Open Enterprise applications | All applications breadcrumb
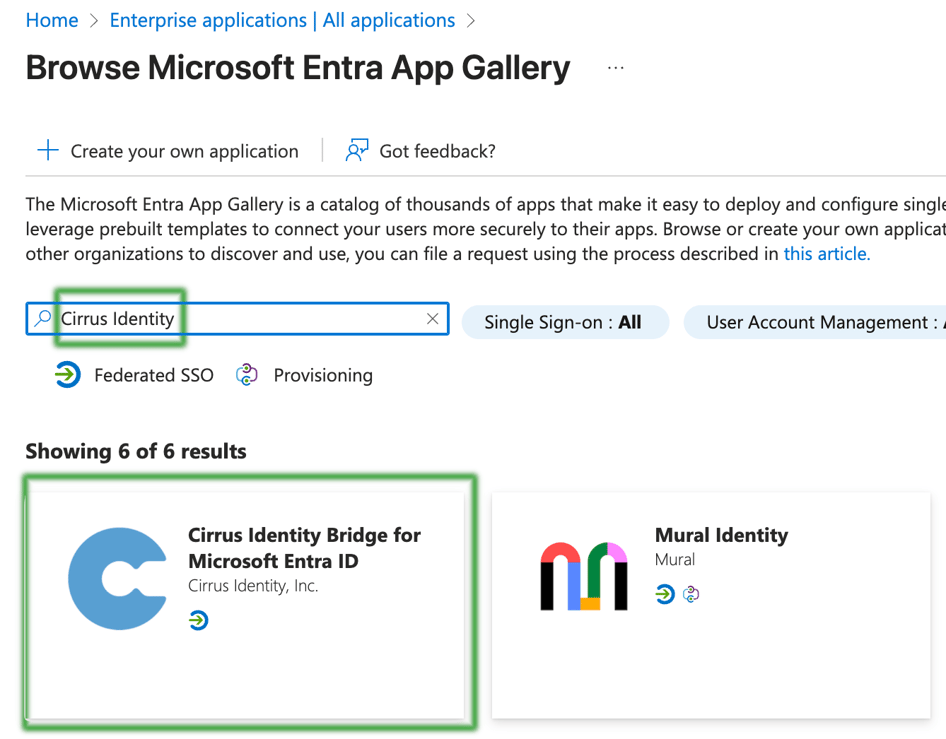This screenshot has height=739, width=946. (x=282, y=20)
